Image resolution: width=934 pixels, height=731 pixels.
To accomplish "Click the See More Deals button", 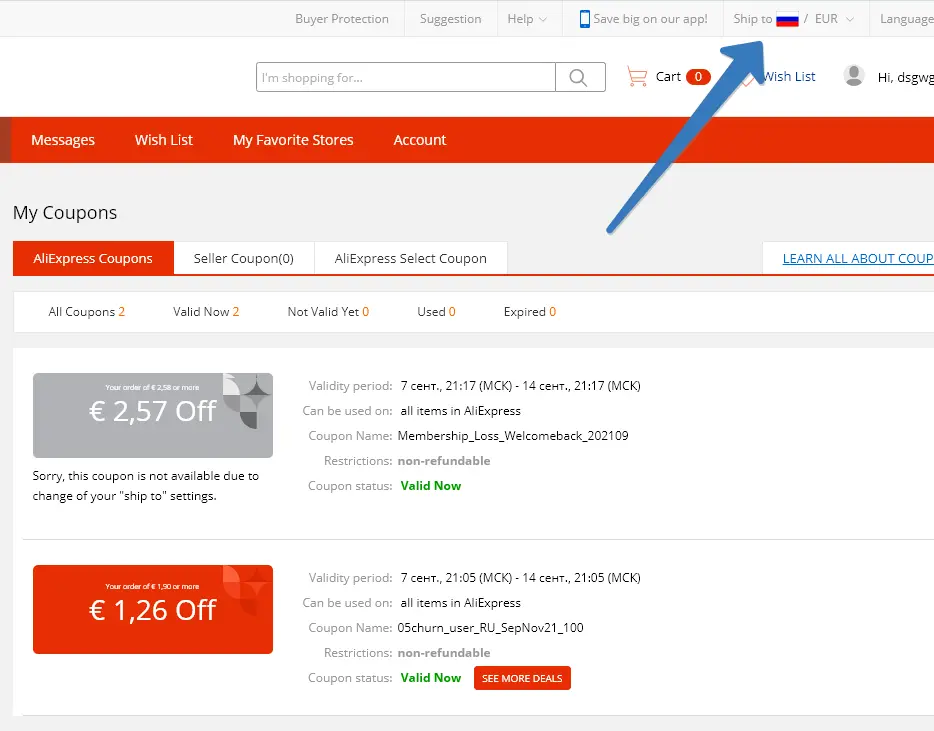I will pos(522,678).
